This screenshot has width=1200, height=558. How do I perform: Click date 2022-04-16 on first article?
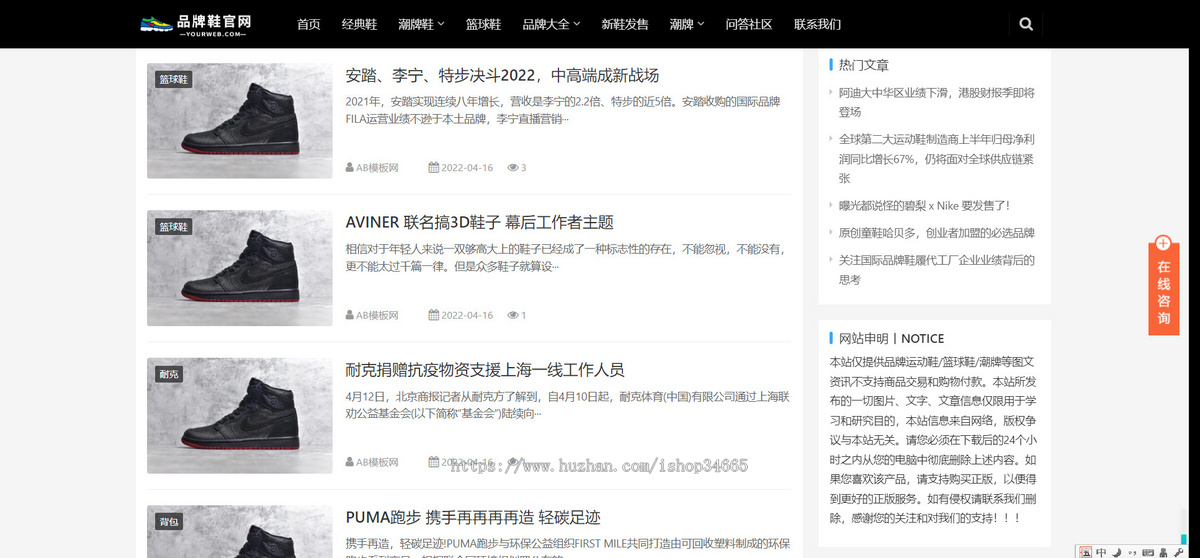click(x=467, y=168)
